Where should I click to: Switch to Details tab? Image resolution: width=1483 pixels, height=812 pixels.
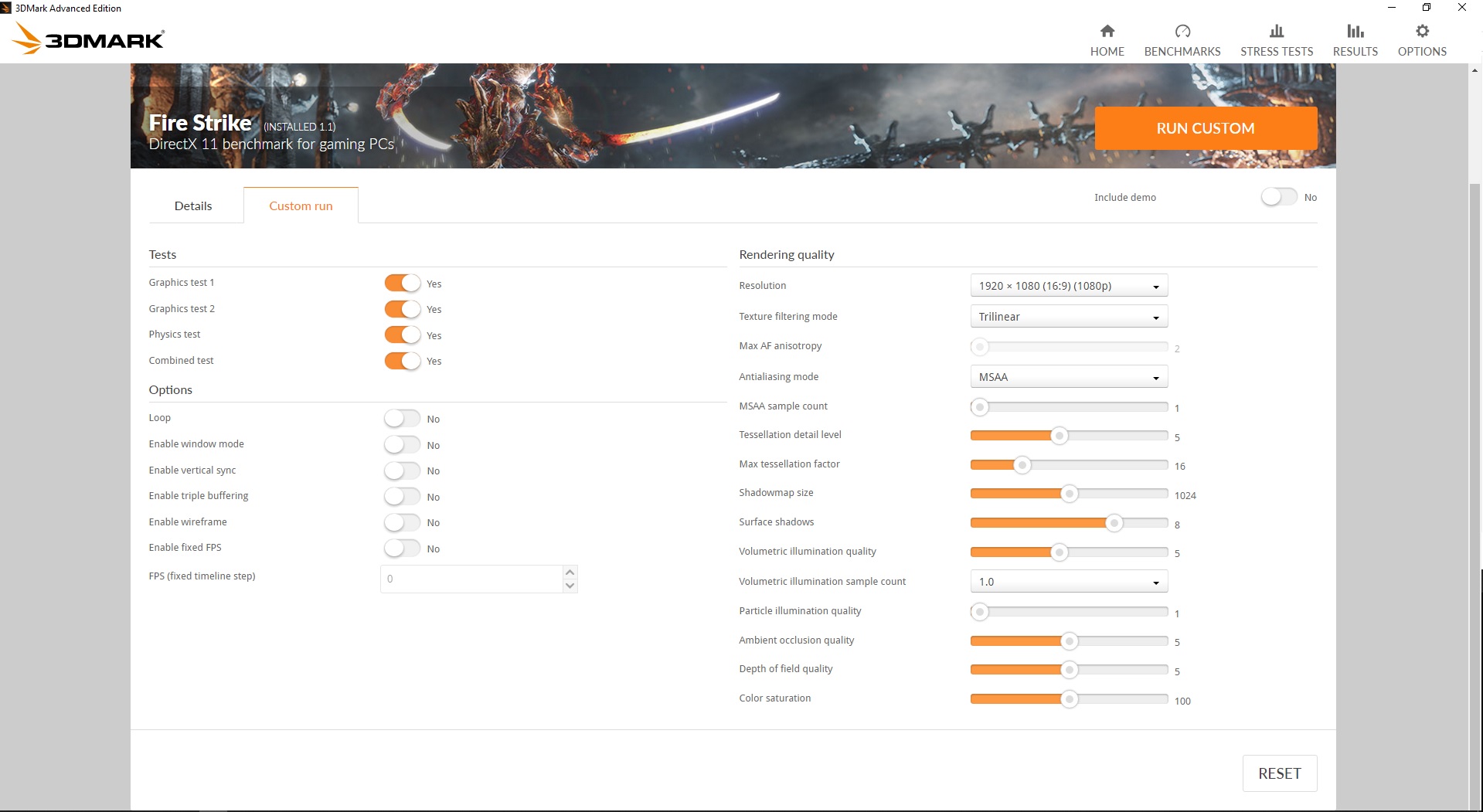pyautogui.click(x=193, y=206)
